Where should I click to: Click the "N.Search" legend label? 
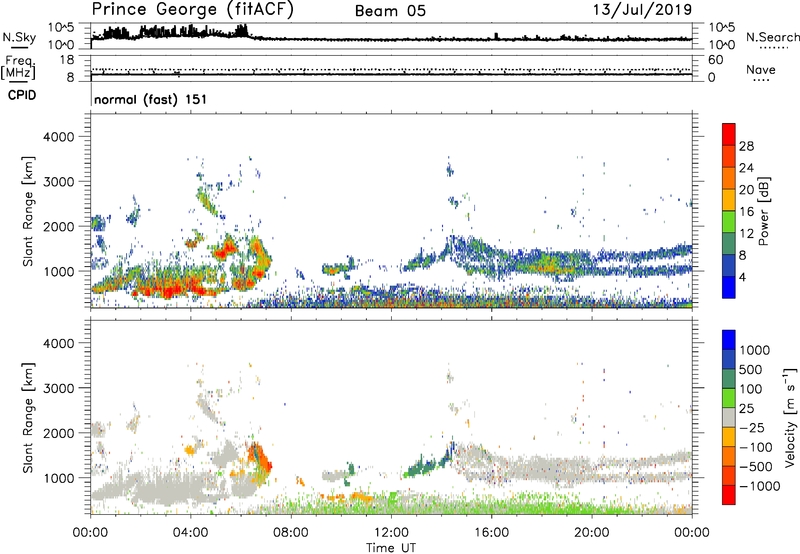773,37
